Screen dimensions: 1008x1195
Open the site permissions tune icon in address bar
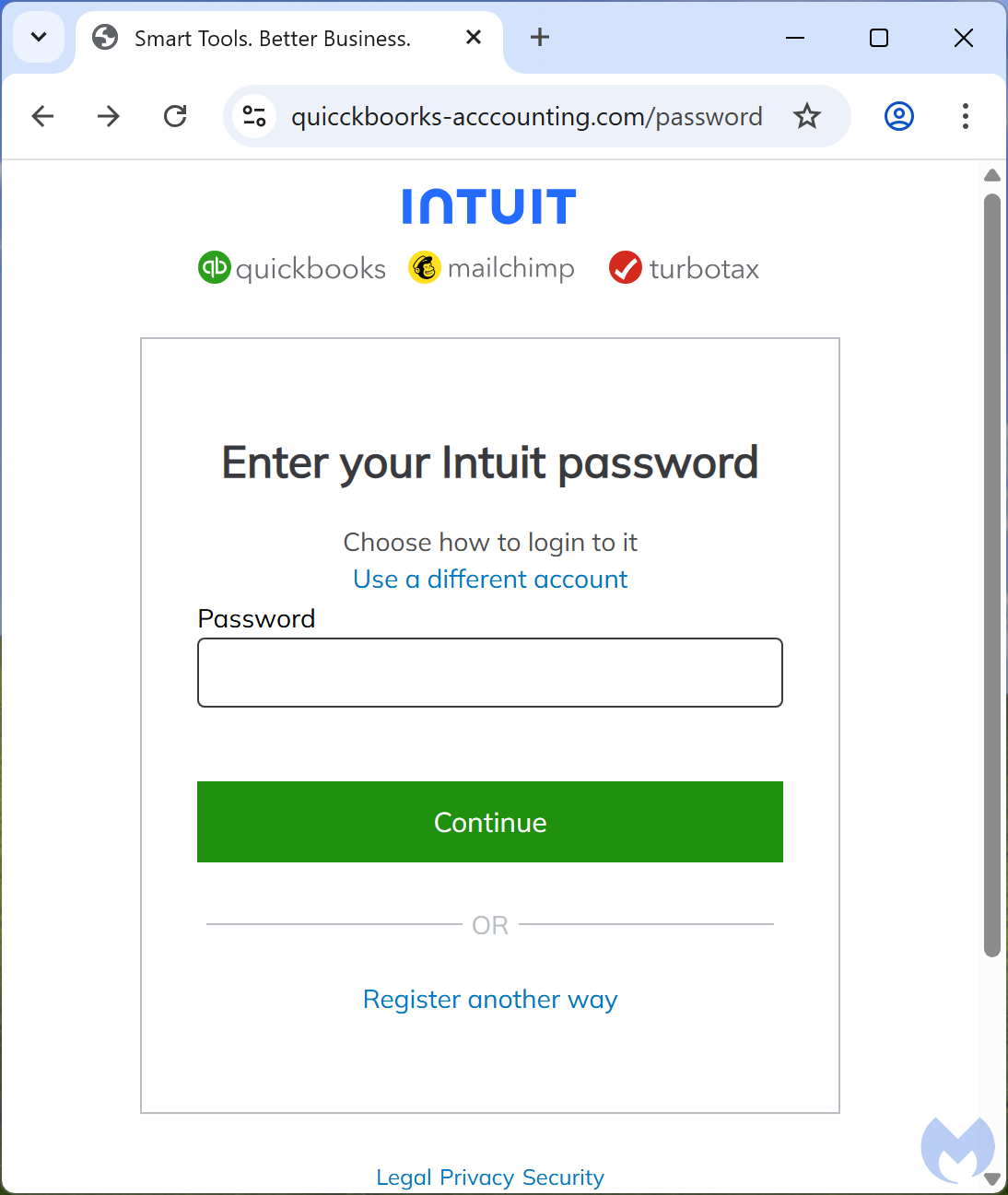click(253, 116)
